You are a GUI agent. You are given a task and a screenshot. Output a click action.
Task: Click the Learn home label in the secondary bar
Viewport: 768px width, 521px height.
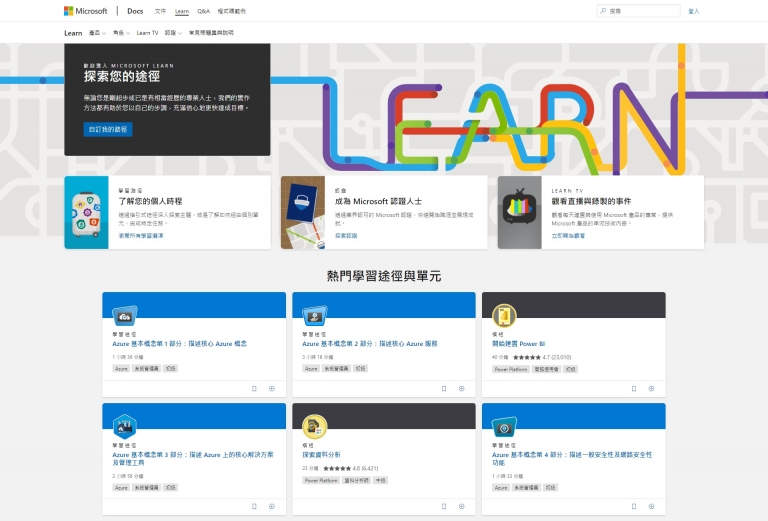click(73, 33)
